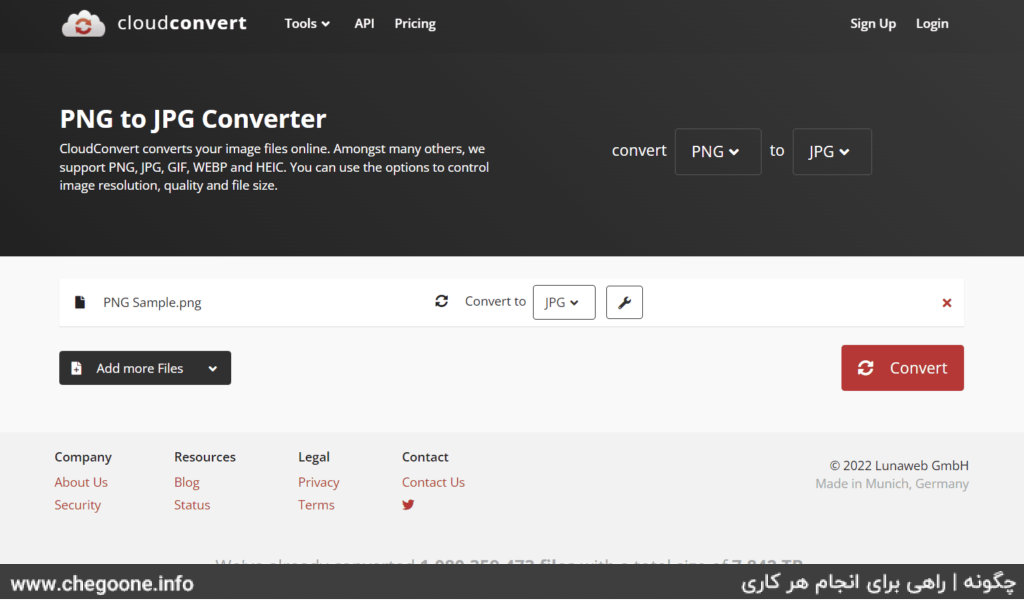Click the cloudconvert brand name text
The width and height of the screenshot is (1024, 600).
(x=182, y=24)
